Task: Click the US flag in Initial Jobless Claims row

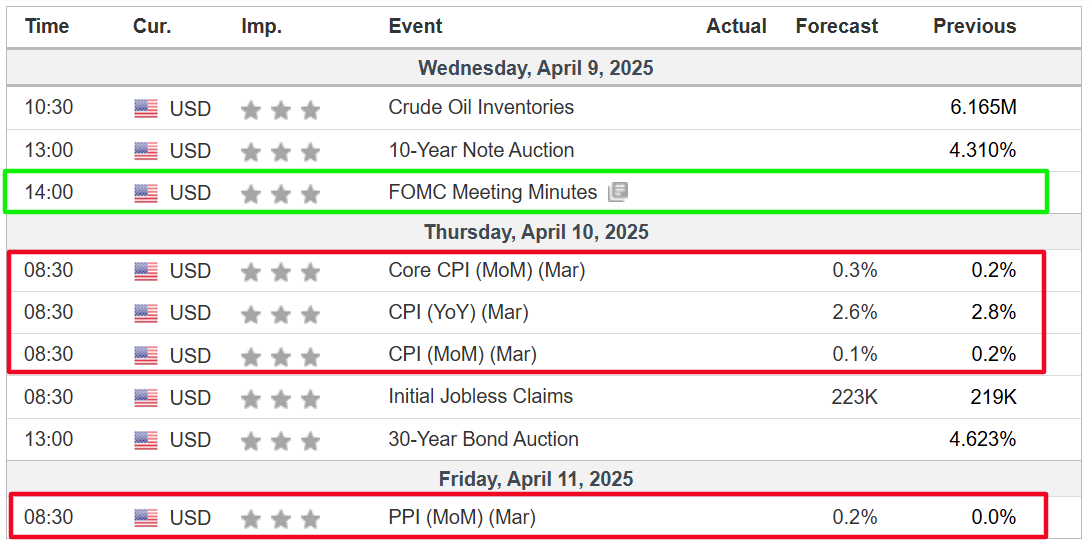Action: click(x=146, y=398)
